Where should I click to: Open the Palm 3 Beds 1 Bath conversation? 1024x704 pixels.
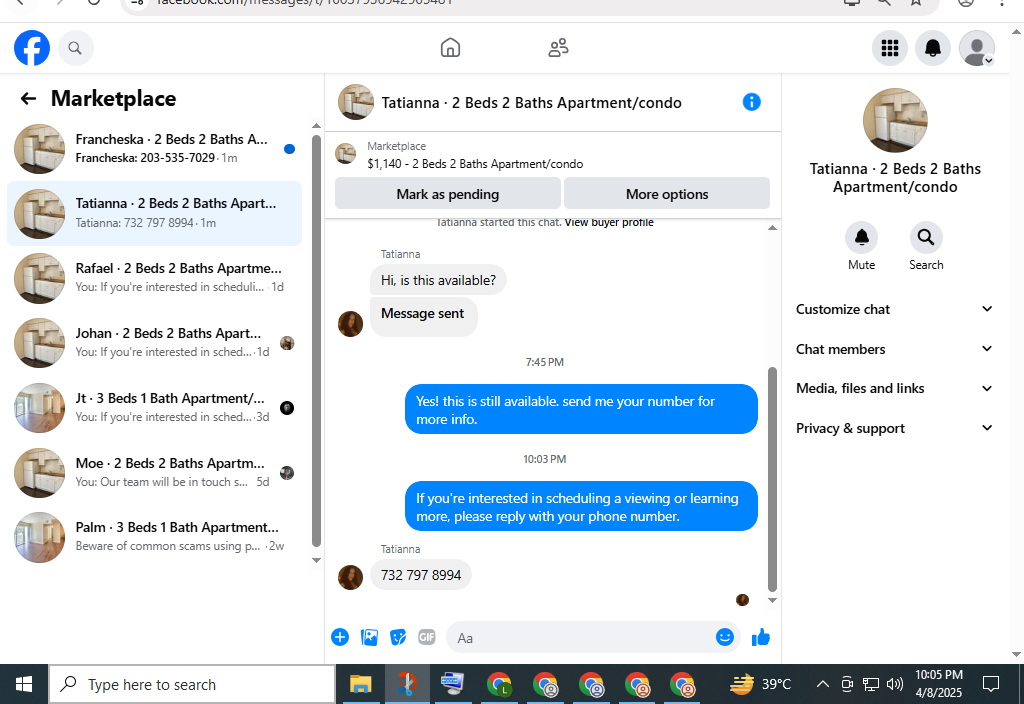155,537
